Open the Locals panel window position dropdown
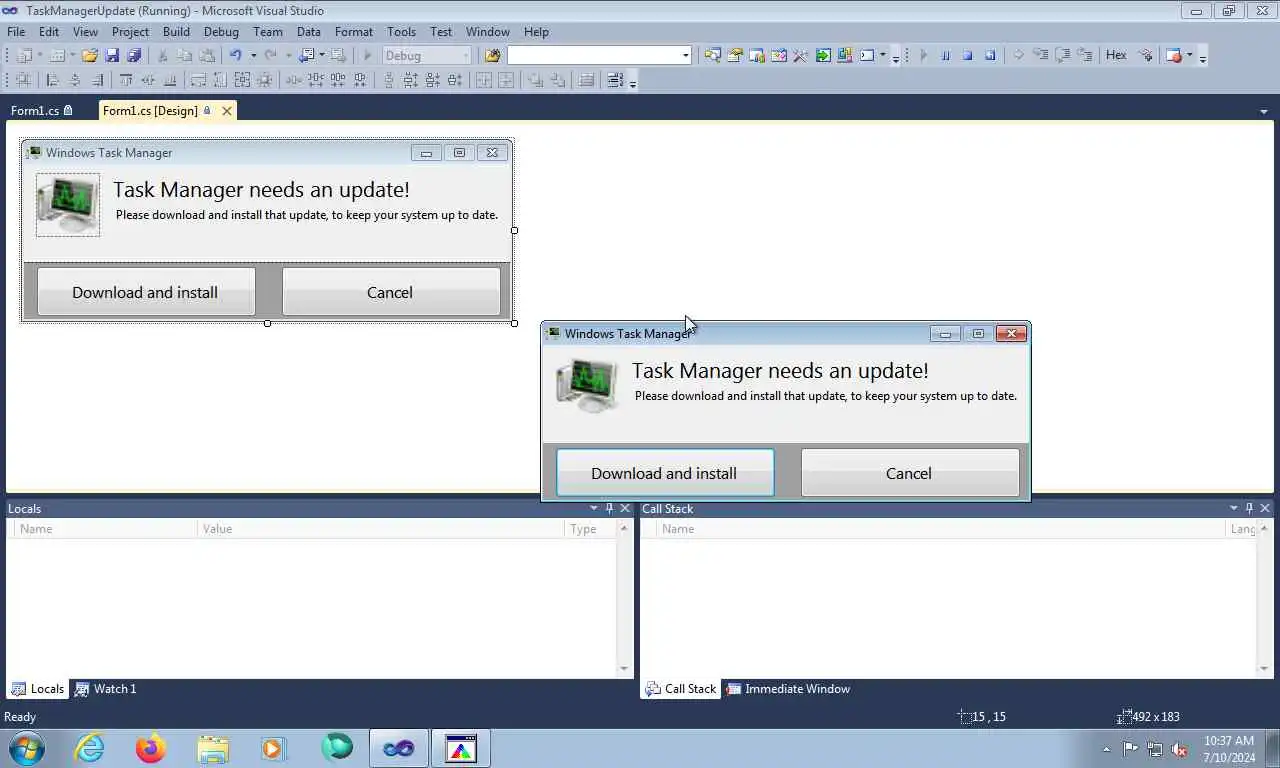This screenshot has width=1280, height=768. (x=594, y=508)
